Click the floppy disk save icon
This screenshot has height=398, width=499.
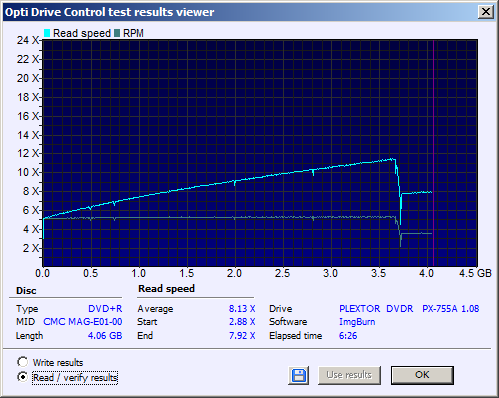tap(299, 375)
